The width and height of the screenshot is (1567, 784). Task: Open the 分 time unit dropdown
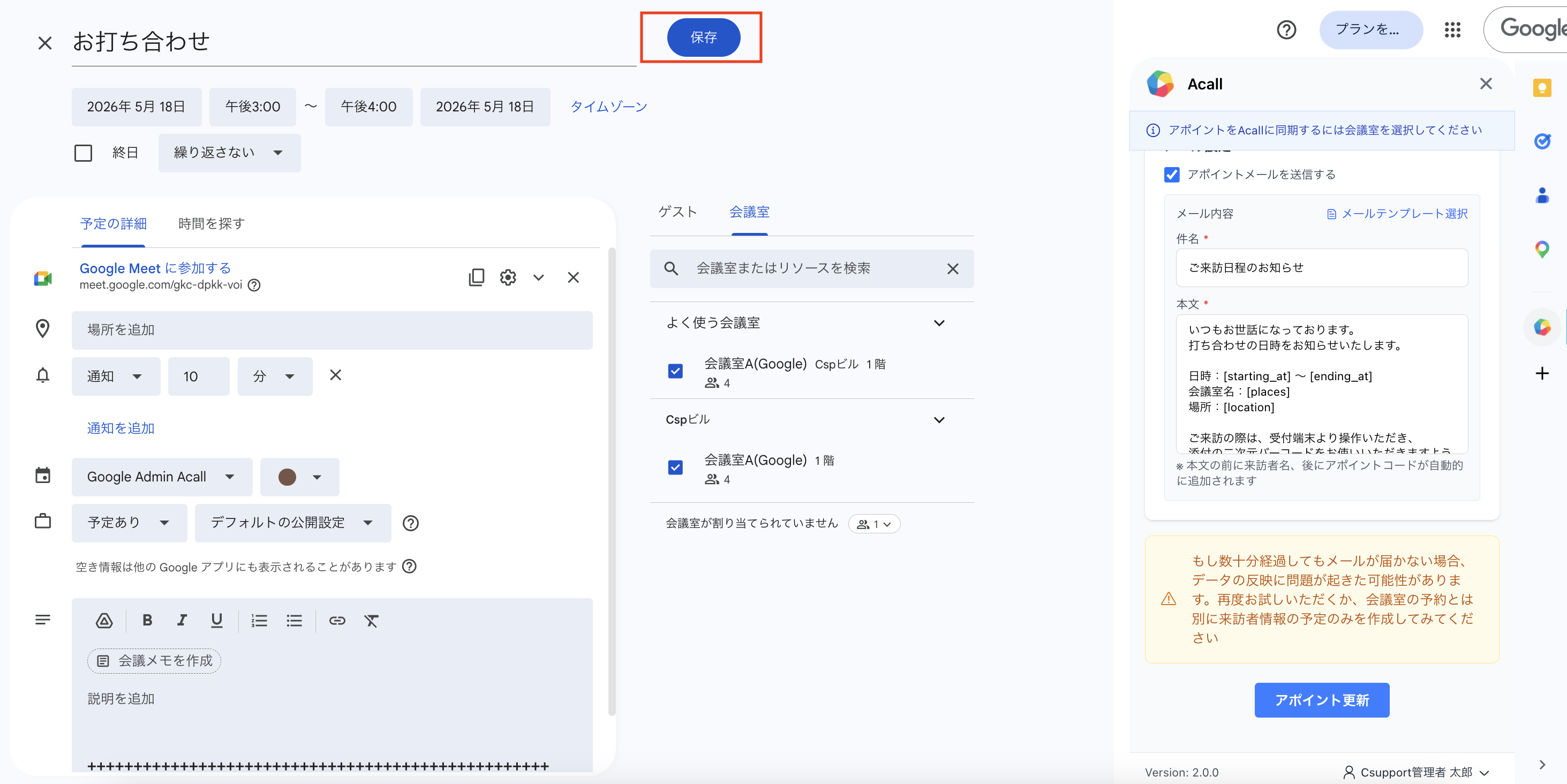pyautogui.click(x=274, y=376)
